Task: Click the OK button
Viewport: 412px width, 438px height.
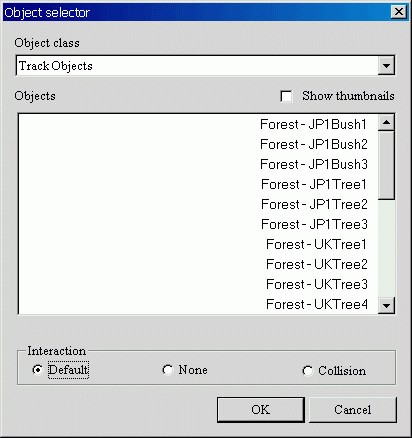Action: pos(261,410)
